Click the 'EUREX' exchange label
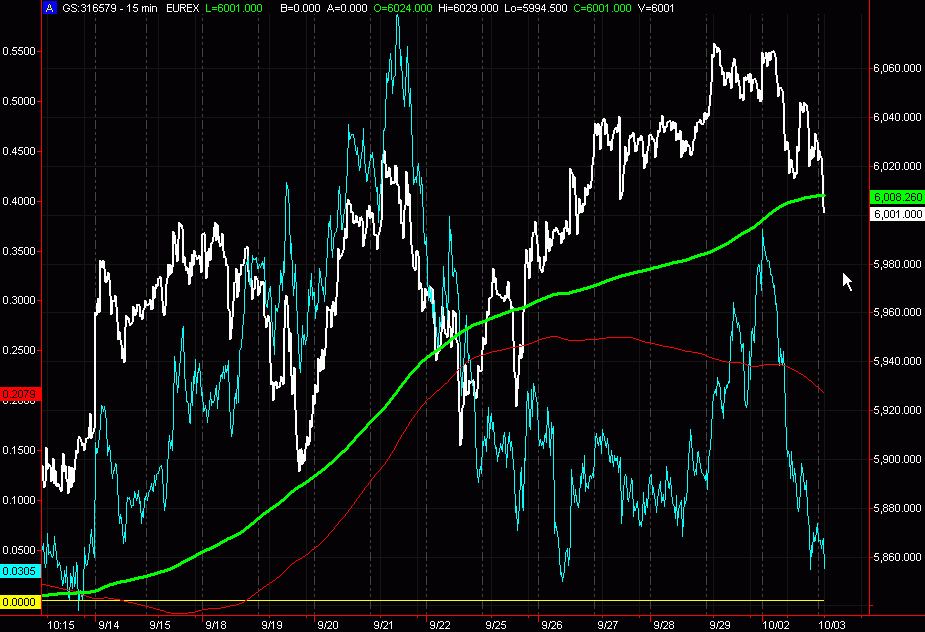This screenshot has width=925, height=632. point(182,8)
